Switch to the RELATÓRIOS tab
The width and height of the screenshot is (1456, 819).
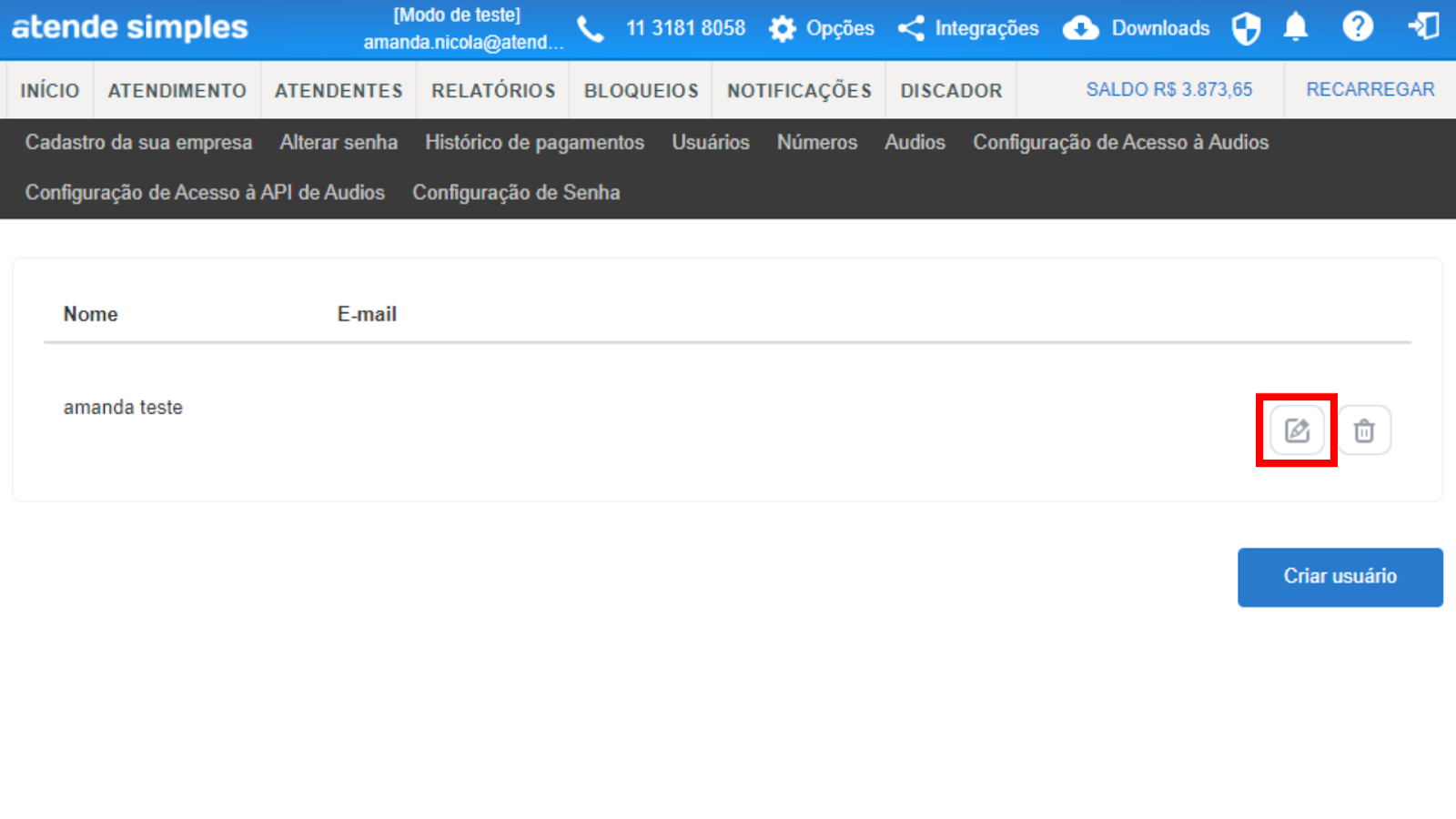(493, 90)
